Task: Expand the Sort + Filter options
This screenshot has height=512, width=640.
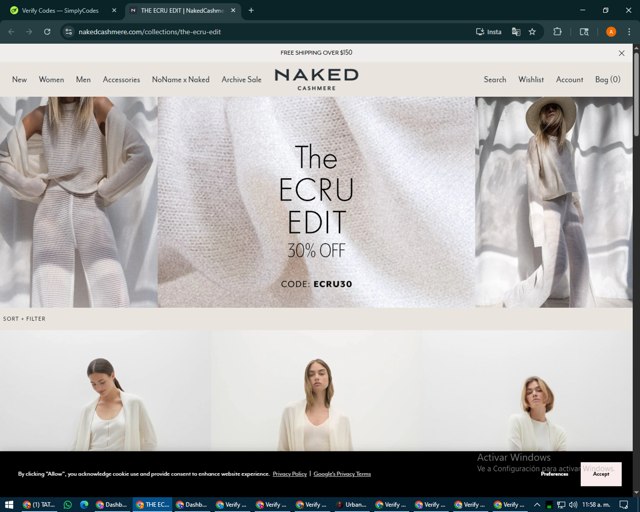Action: [24, 318]
